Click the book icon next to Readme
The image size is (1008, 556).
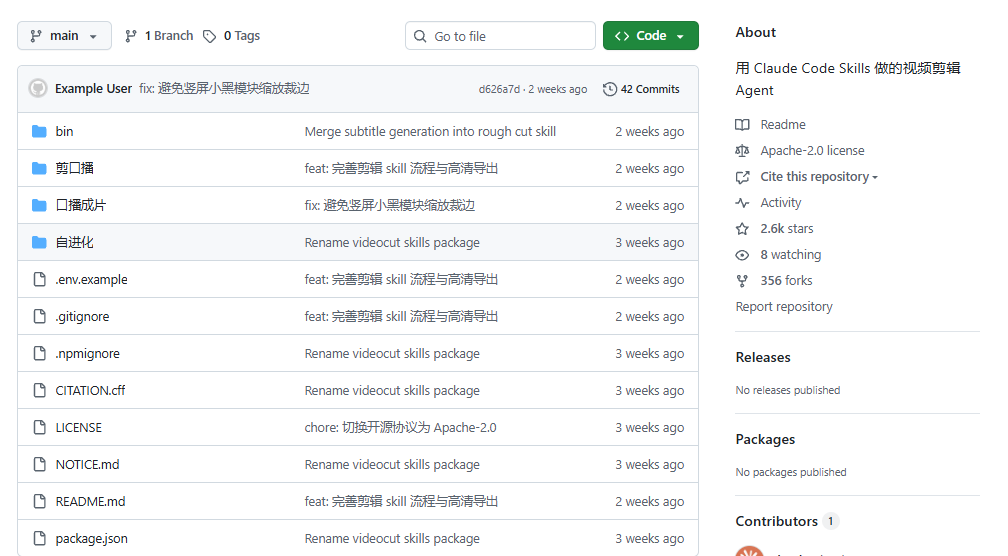742,125
